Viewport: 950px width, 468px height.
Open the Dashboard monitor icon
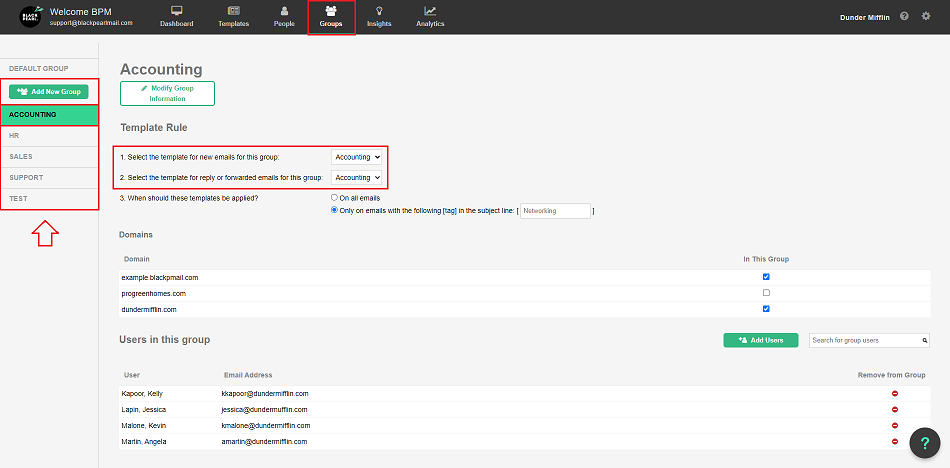177,11
